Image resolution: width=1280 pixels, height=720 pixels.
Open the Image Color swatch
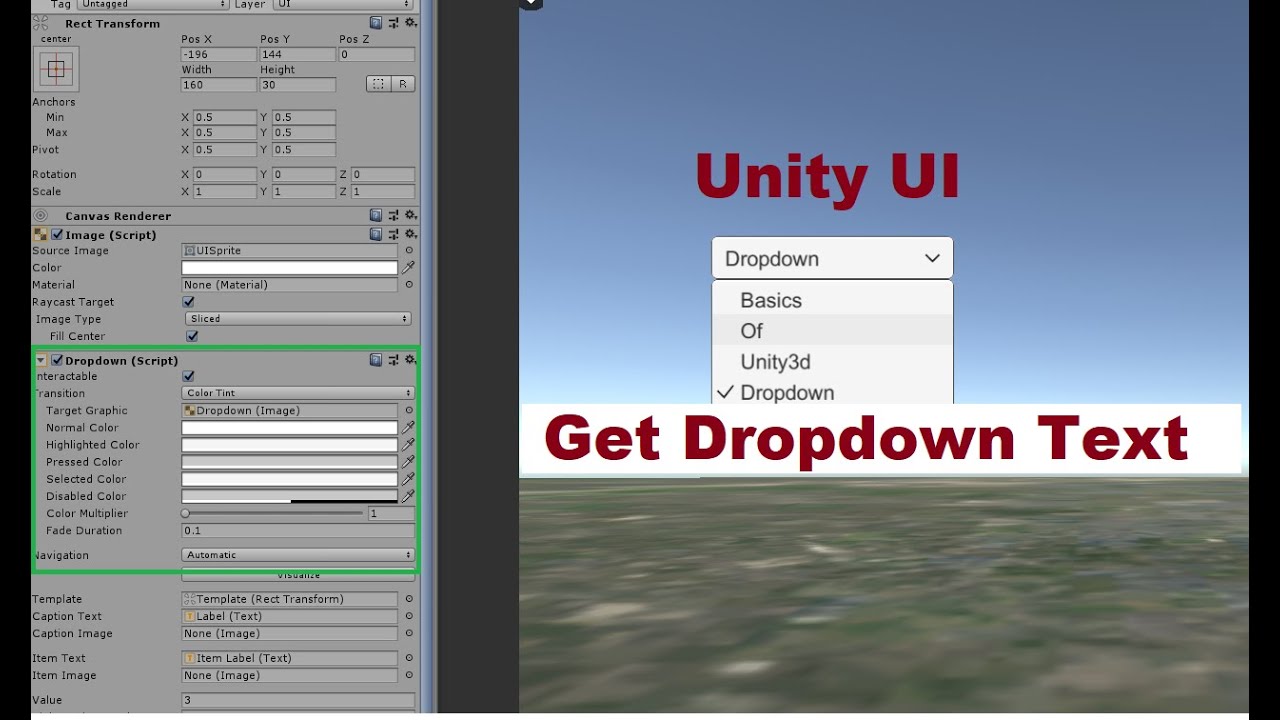(290, 268)
